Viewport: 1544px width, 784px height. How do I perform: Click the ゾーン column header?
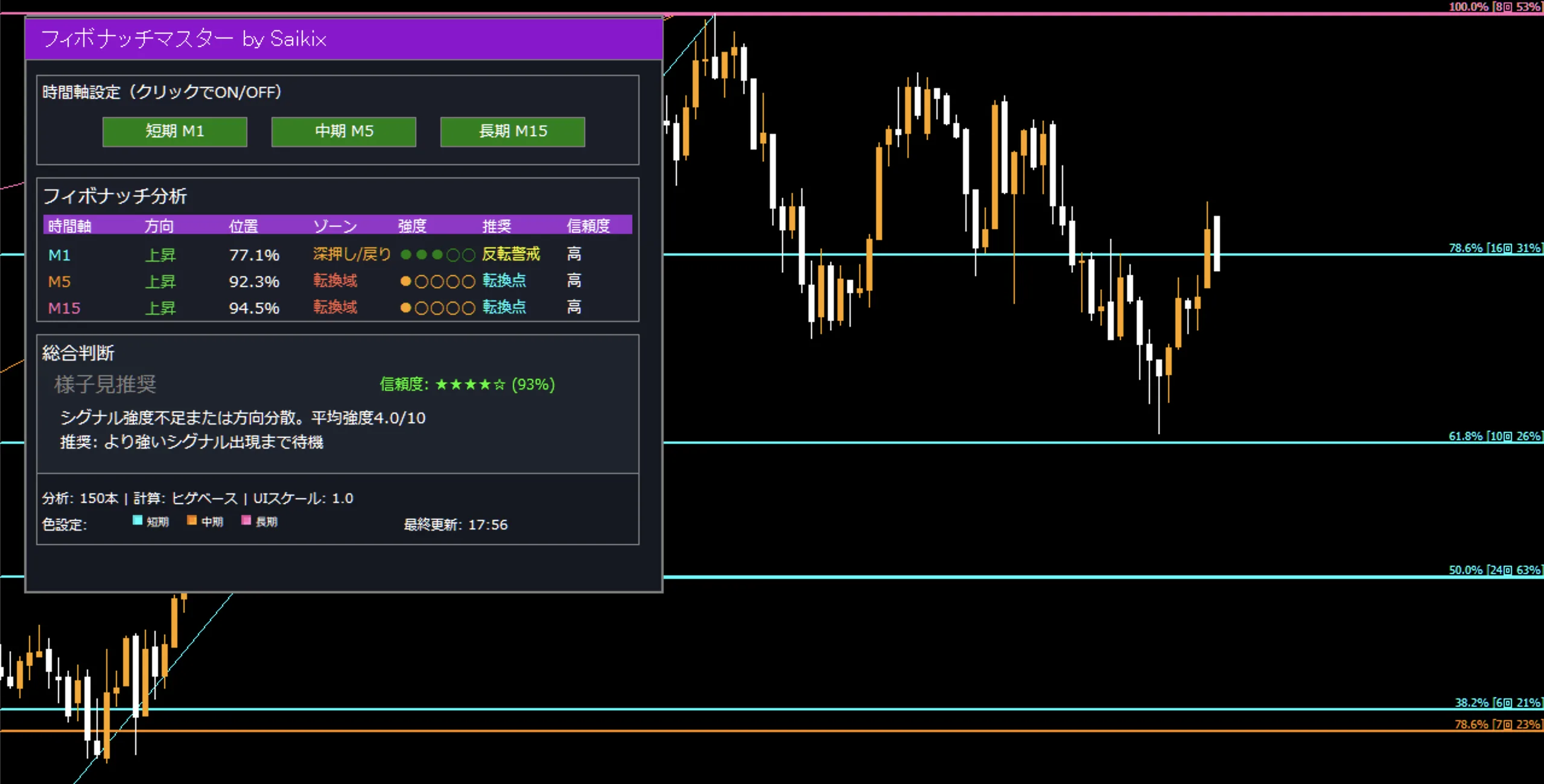pos(335,226)
